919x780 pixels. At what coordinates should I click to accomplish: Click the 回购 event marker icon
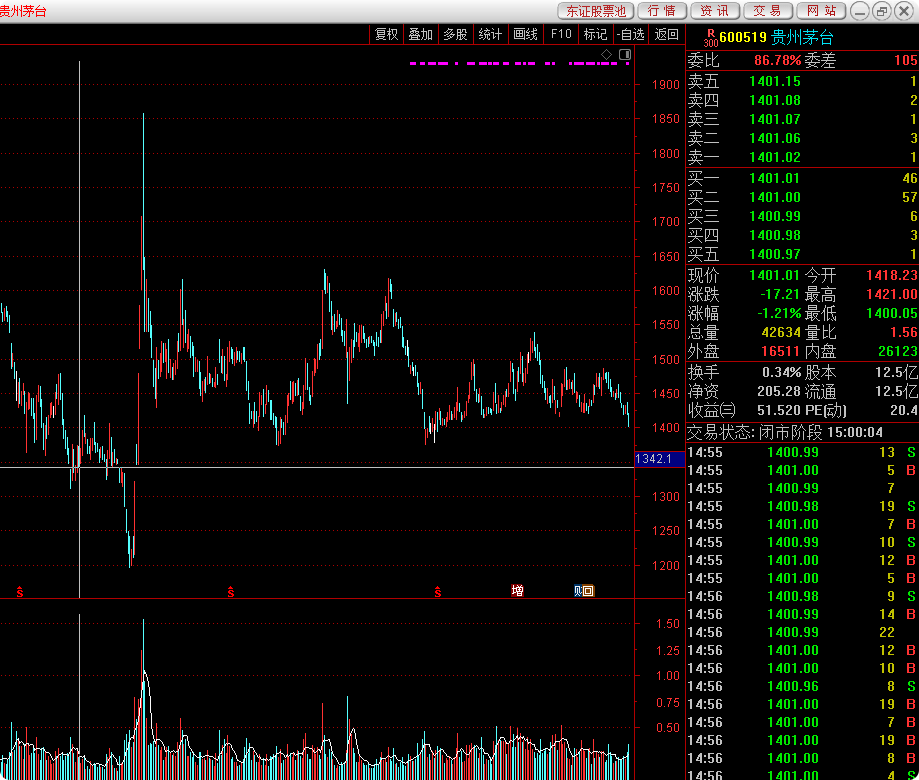click(584, 591)
